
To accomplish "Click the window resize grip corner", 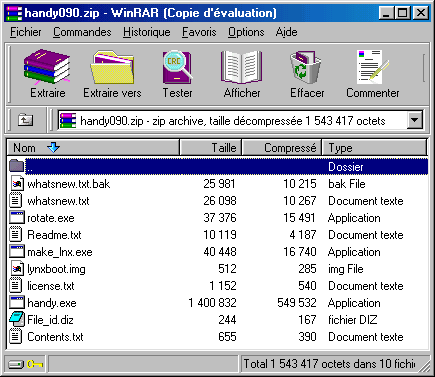I will coord(424,366).
